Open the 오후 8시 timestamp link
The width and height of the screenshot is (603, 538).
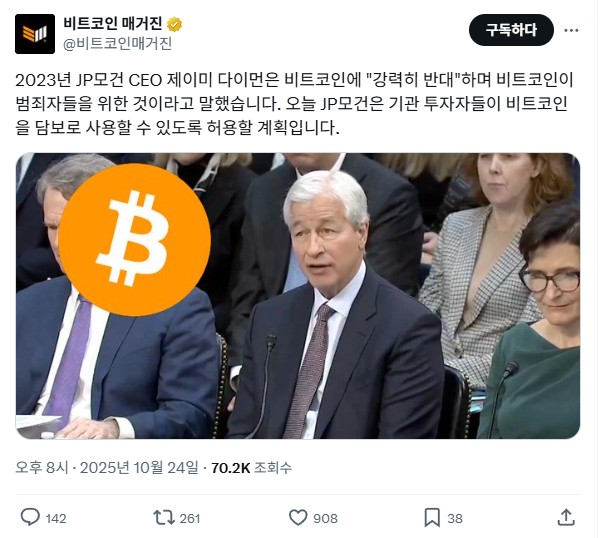tap(42, 468)
